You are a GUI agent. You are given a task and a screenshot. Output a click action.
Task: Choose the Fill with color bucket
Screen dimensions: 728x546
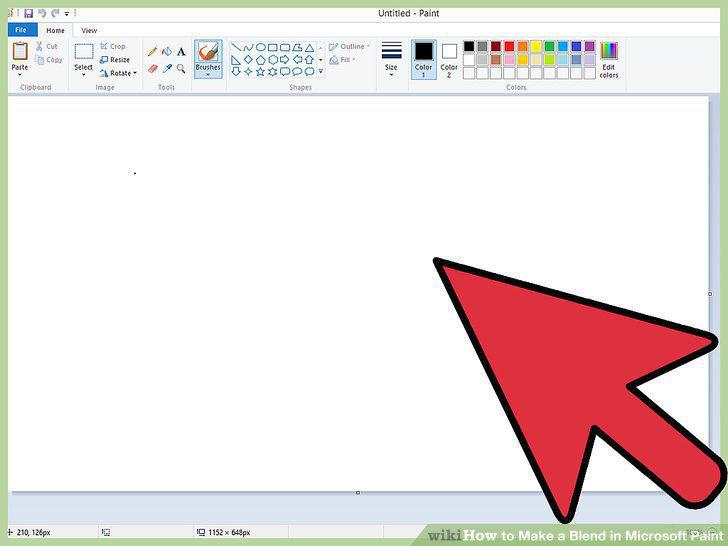167,52
